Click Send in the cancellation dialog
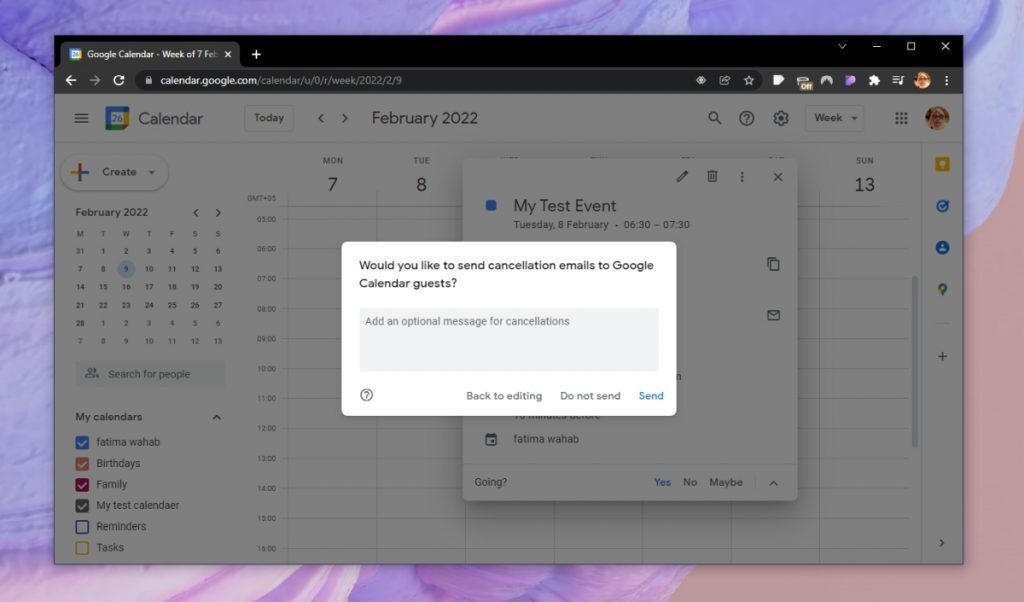 click(650, 396)
